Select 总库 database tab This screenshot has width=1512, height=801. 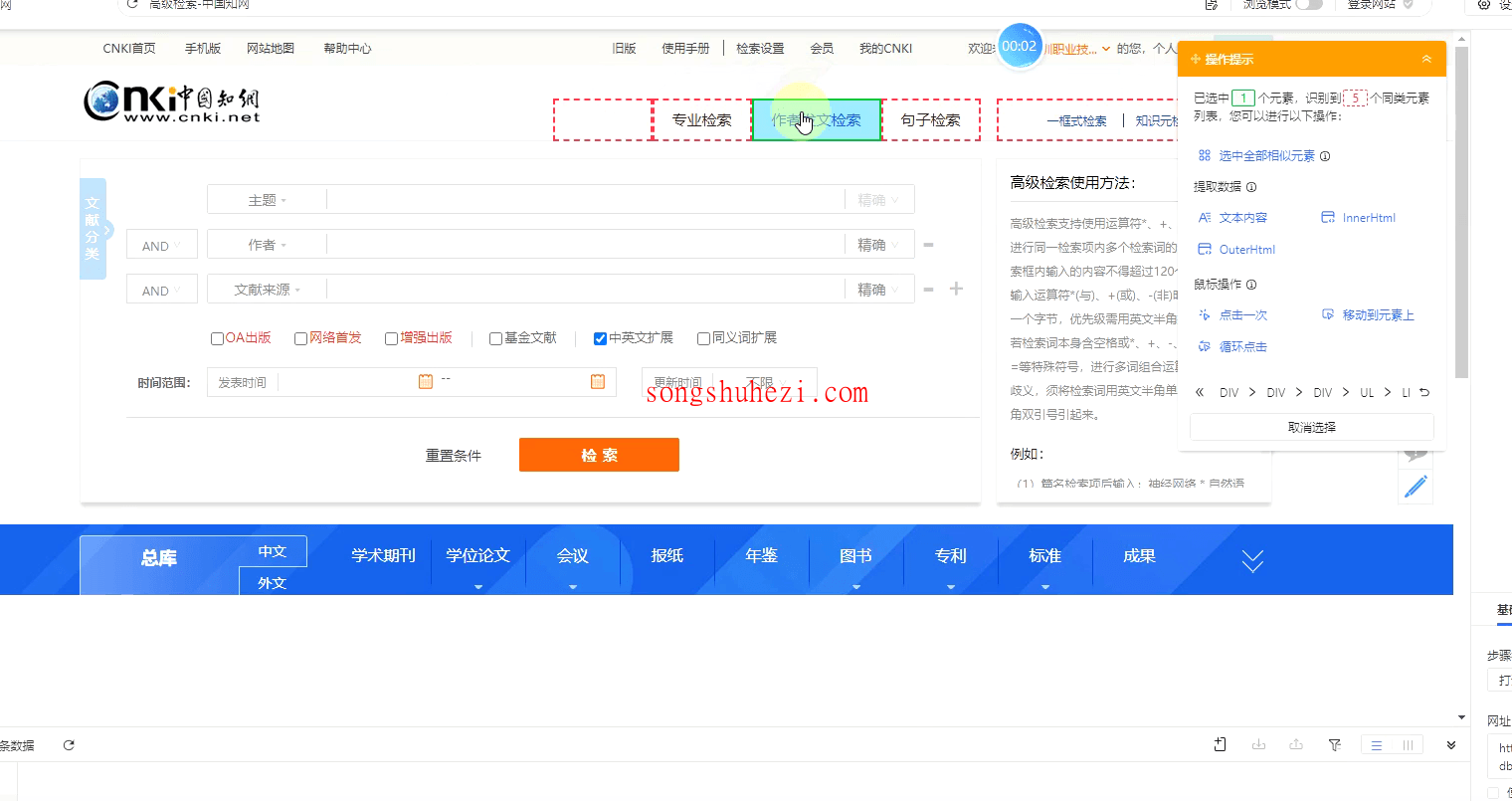159,559
